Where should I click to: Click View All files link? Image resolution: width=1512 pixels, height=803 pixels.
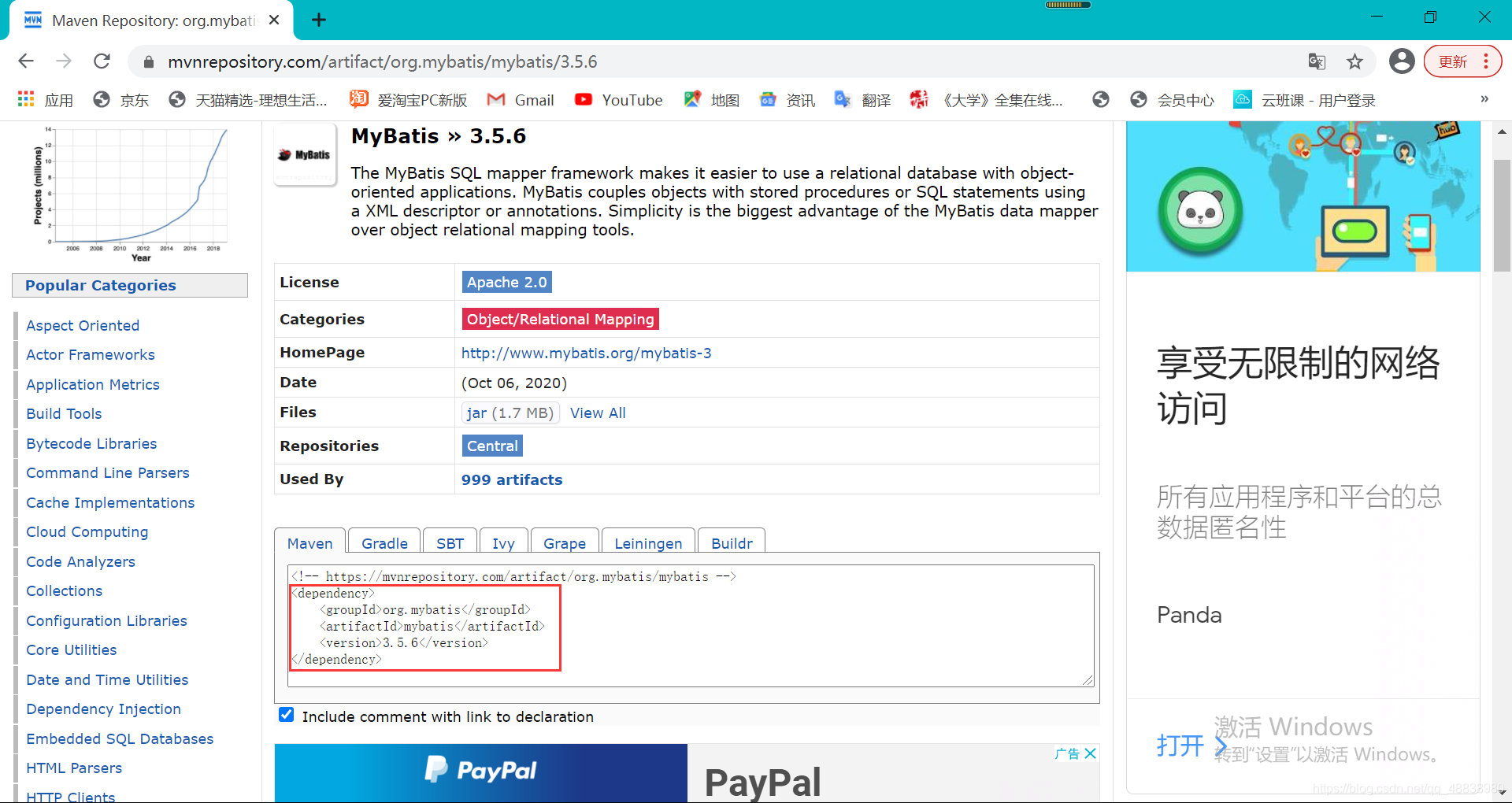click(x=598, y=413)
